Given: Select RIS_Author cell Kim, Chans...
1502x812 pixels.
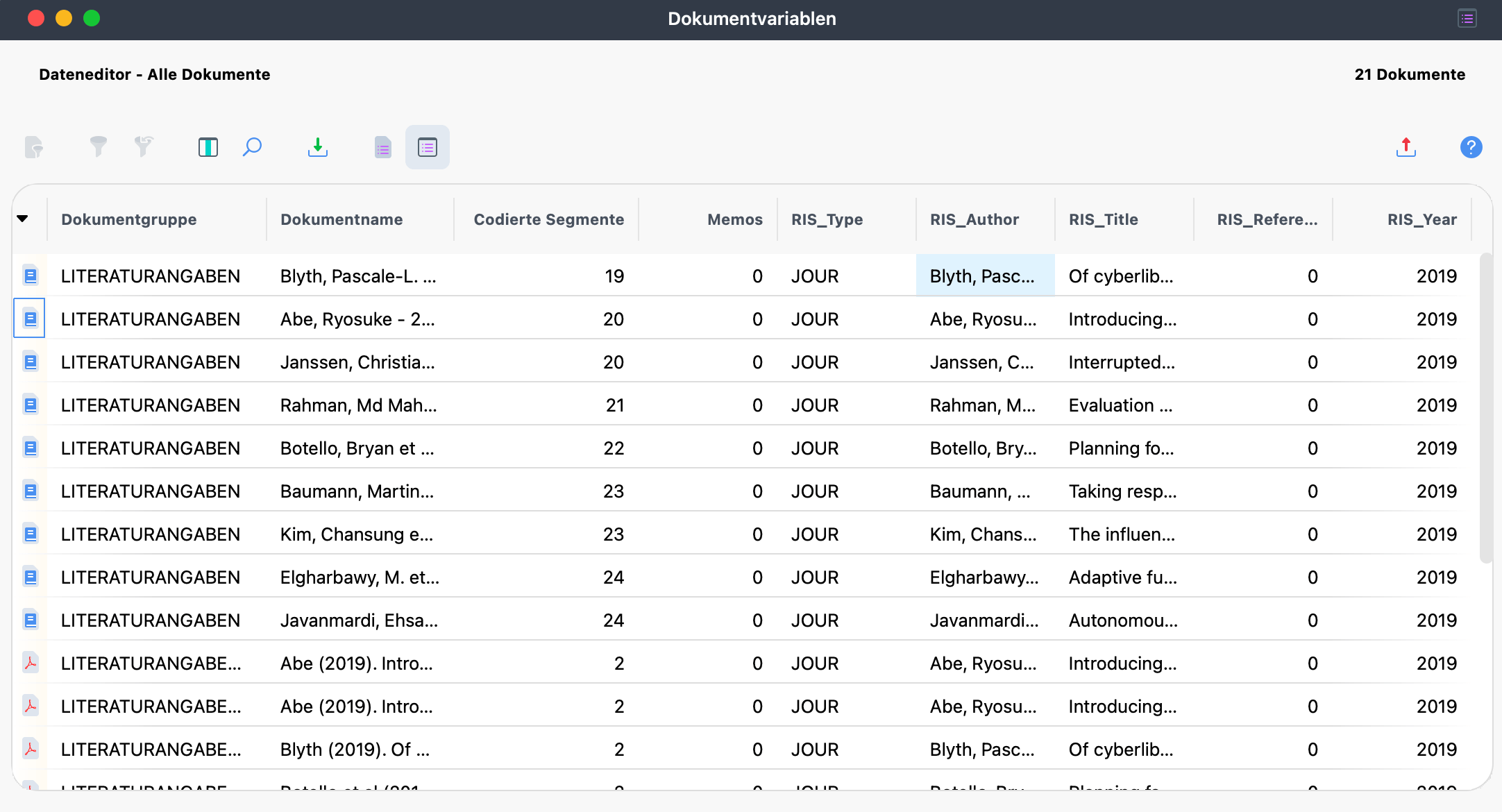Looking at the screenshot, I should 986,534.
